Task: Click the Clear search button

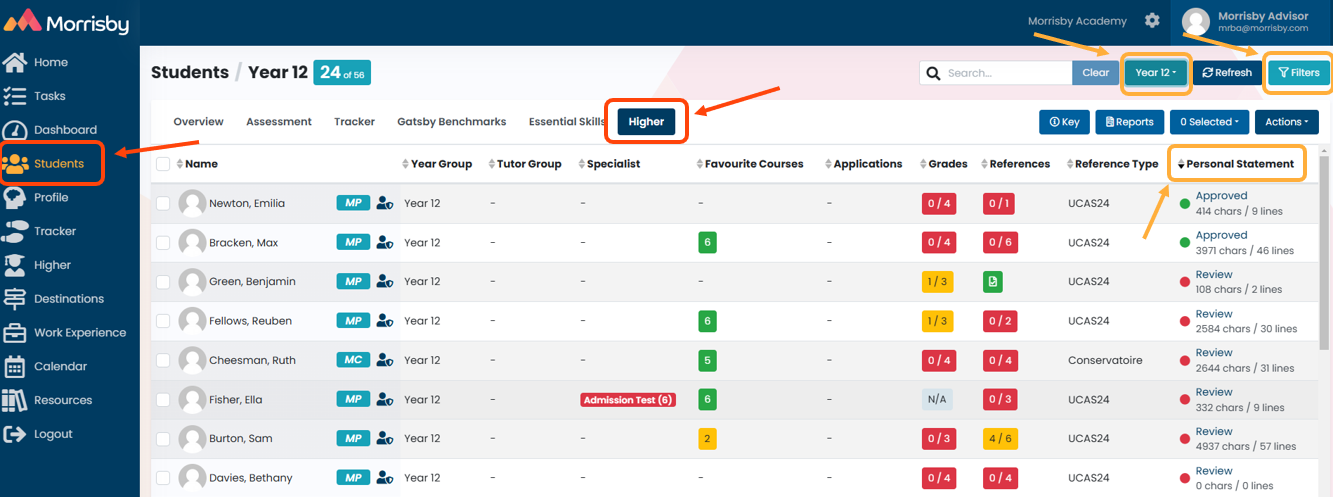Action: [x=1096, y=73]
